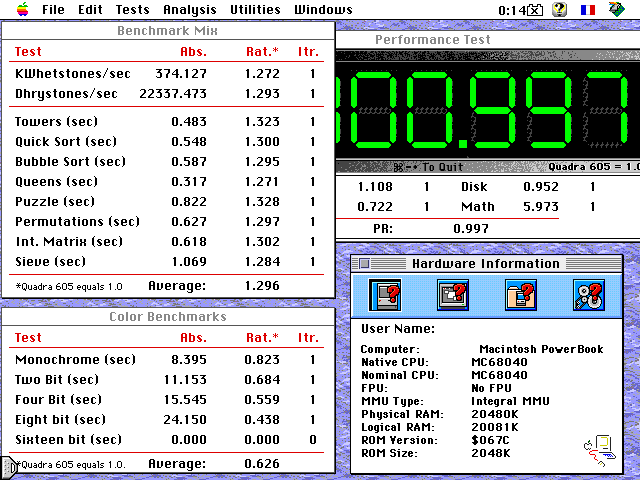Open the Analysis menu
This screenshot has width=640, height=480.
pyautogui.click(x=190, y=10)
